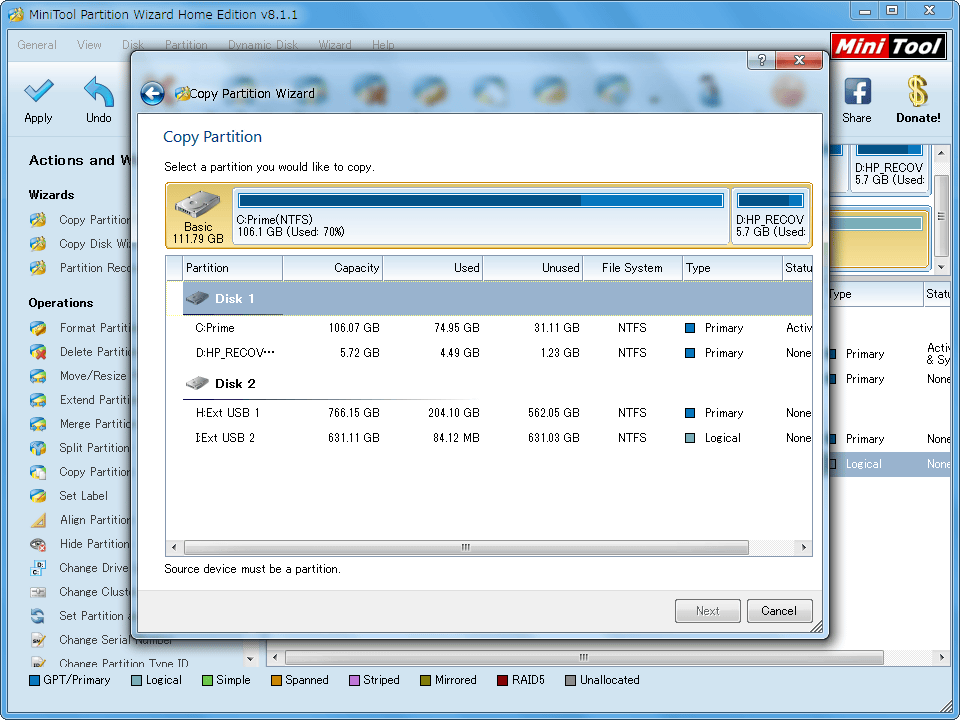Image resolution: width=960 pixels, height=720 pixels.
Task: Click the Unallocated legend color swatch
Action: pos(571,680)
